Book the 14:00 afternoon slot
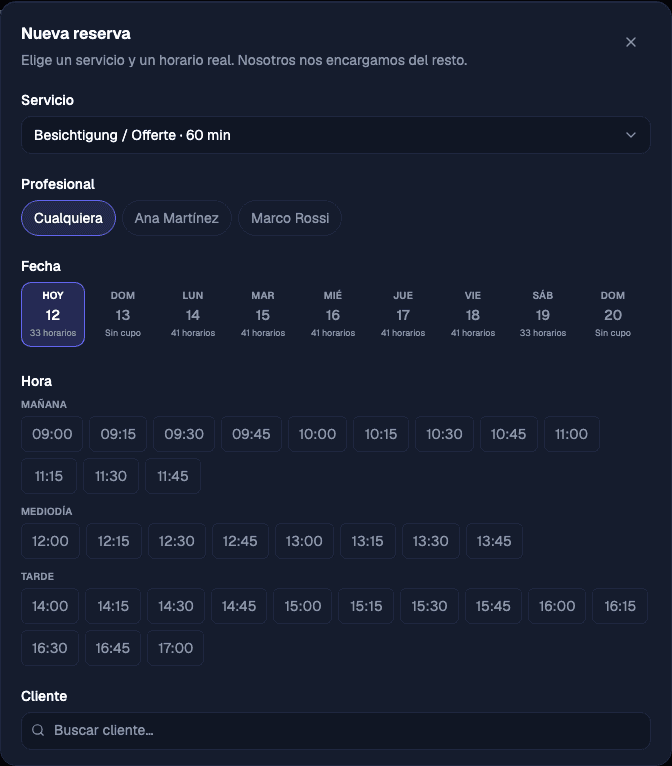This screenshot has width=672, height=766. pyautogui.click(x=50, y=606)
